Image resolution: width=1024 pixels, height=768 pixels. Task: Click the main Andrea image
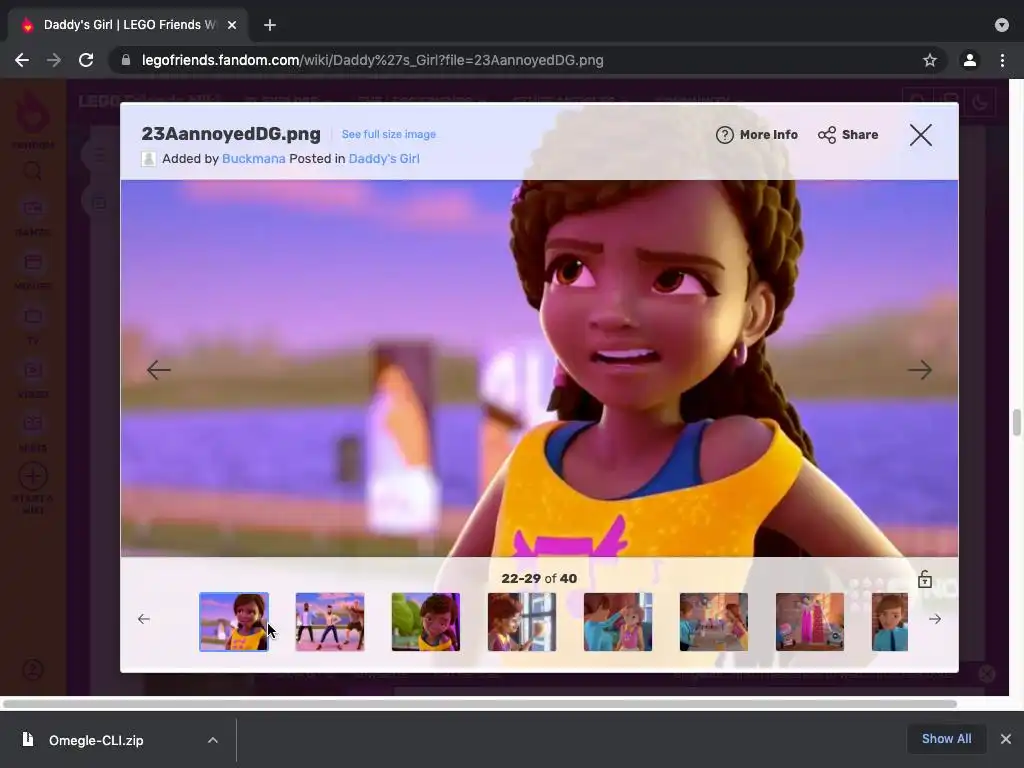click(x=539, y=368)
